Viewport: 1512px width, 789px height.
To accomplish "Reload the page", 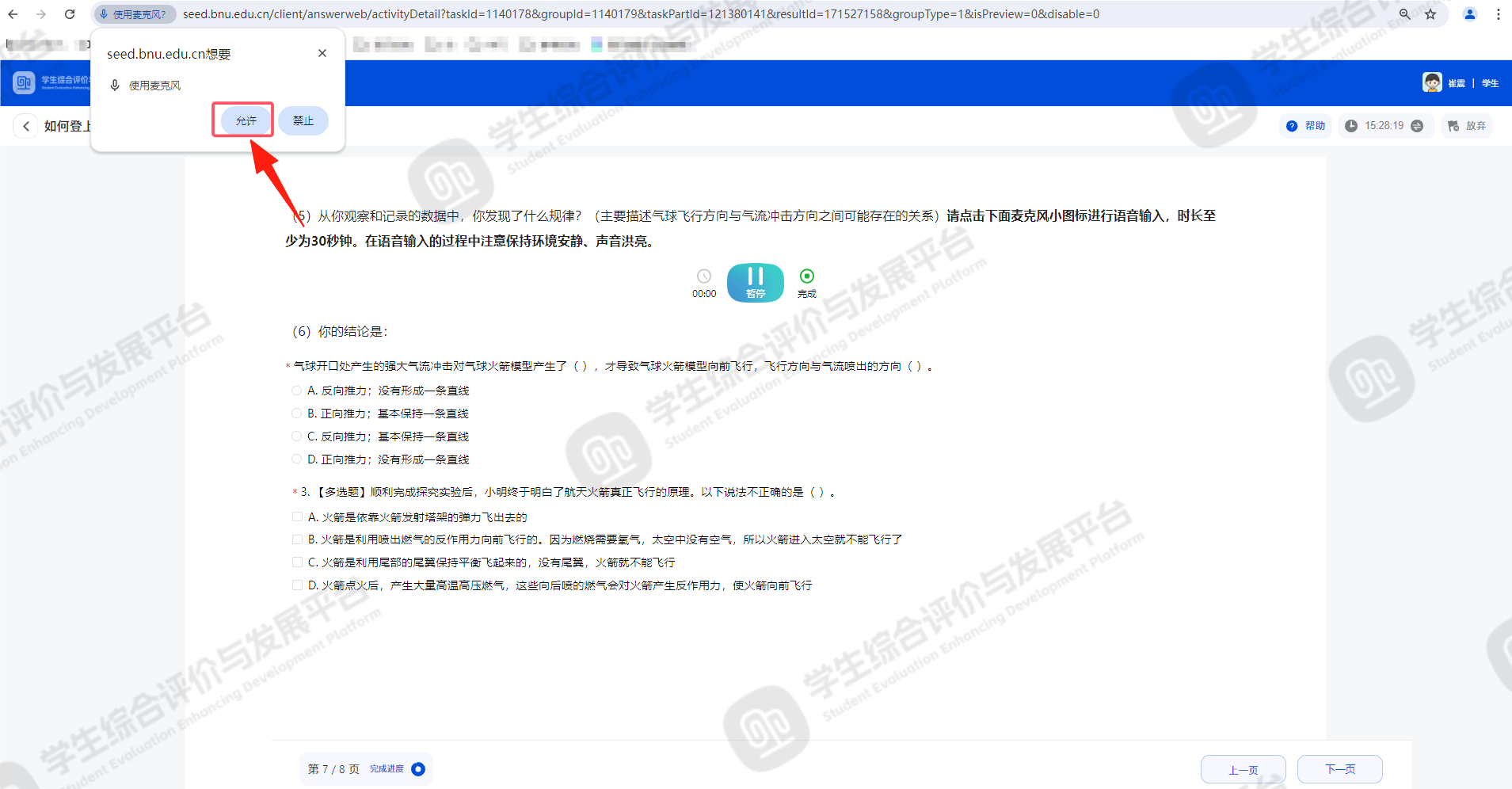I will point(70,14).
